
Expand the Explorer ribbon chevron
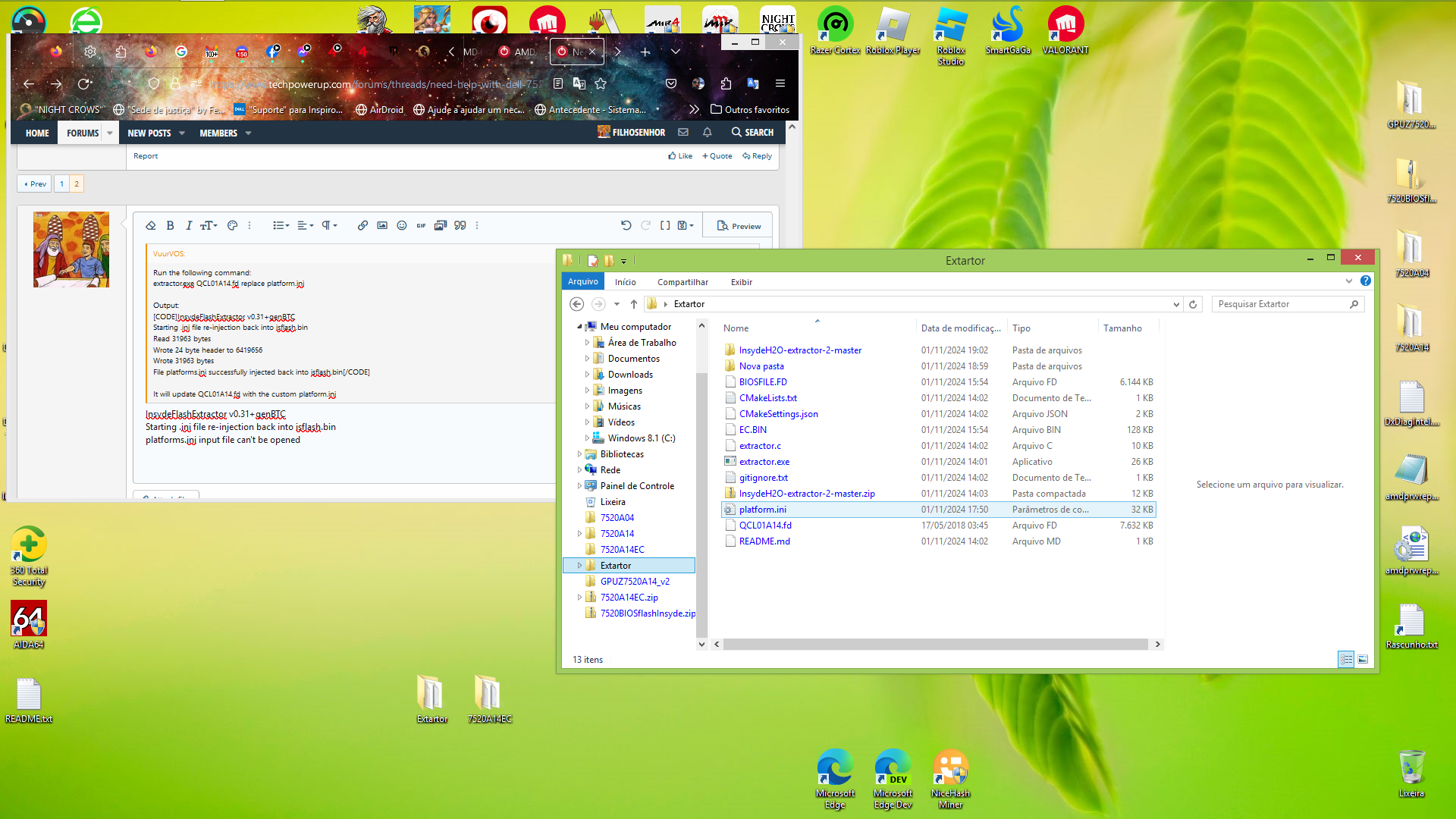pos(1349,281)
